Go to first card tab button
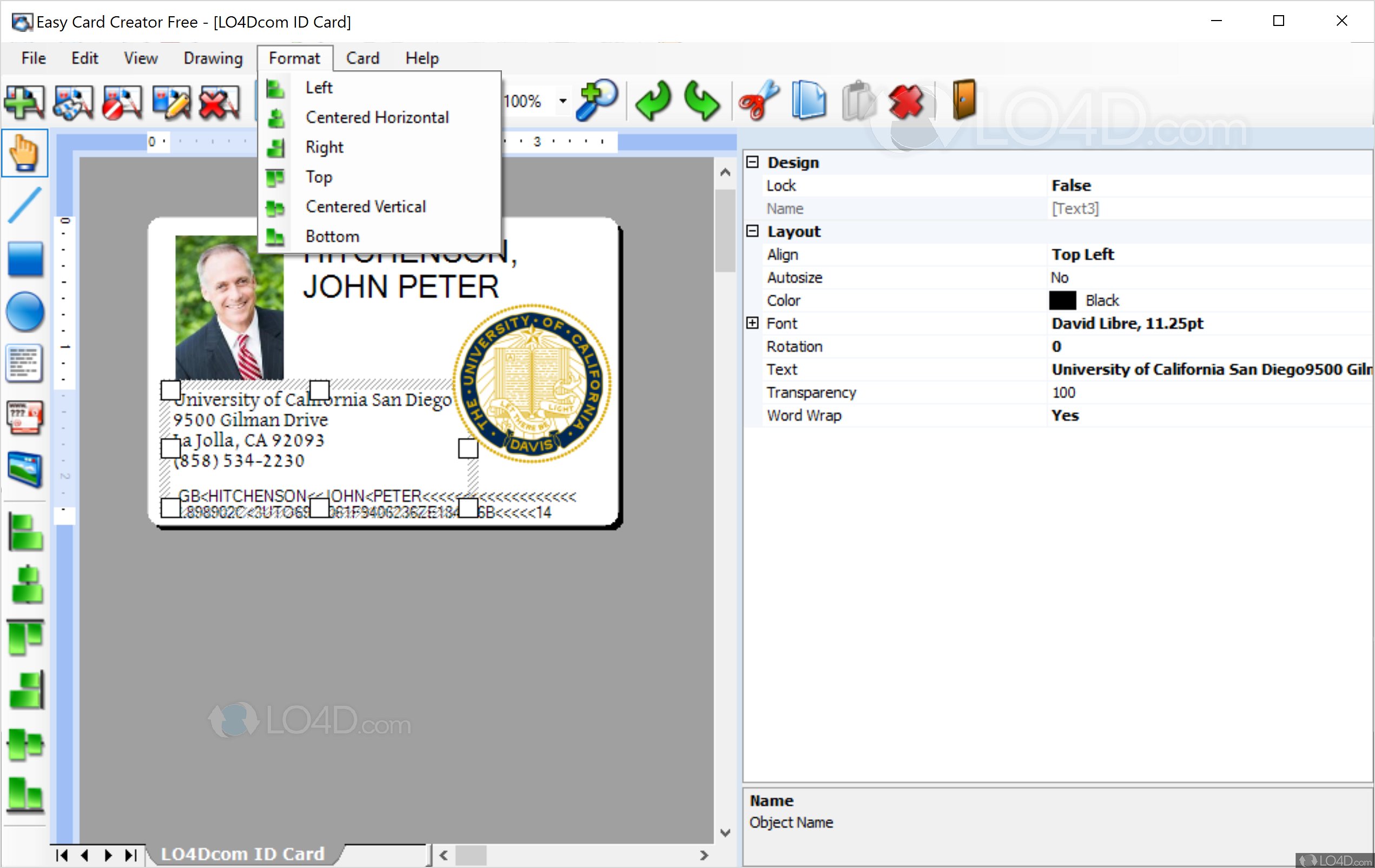This screenshot has width=1375, height=868. (x=62, y=855)
